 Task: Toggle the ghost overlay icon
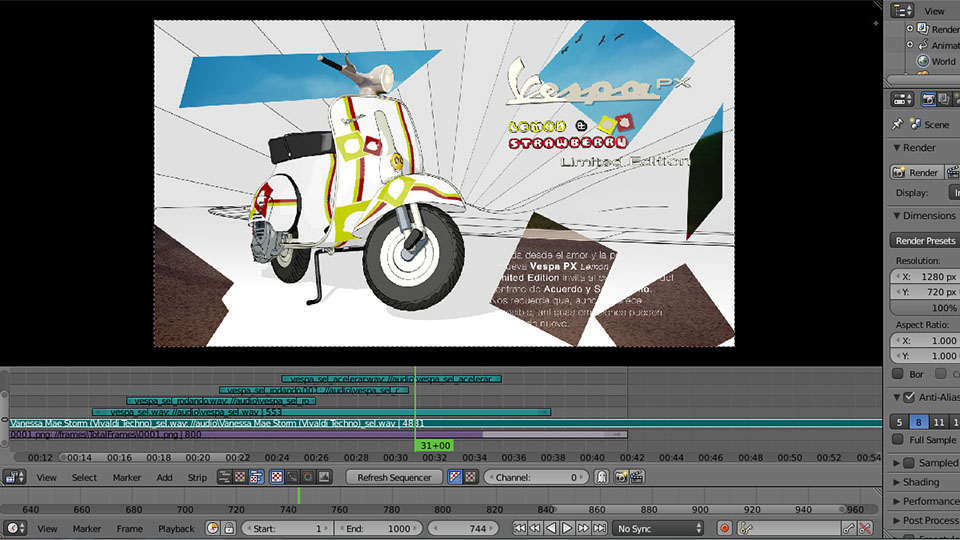pyautogui.click(x=601, y=477)
